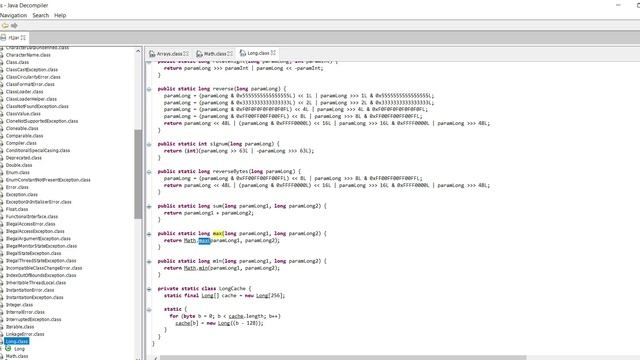Collapse the sum method fold marker
This screenshot has height=360, width=640.
(149, 207)
